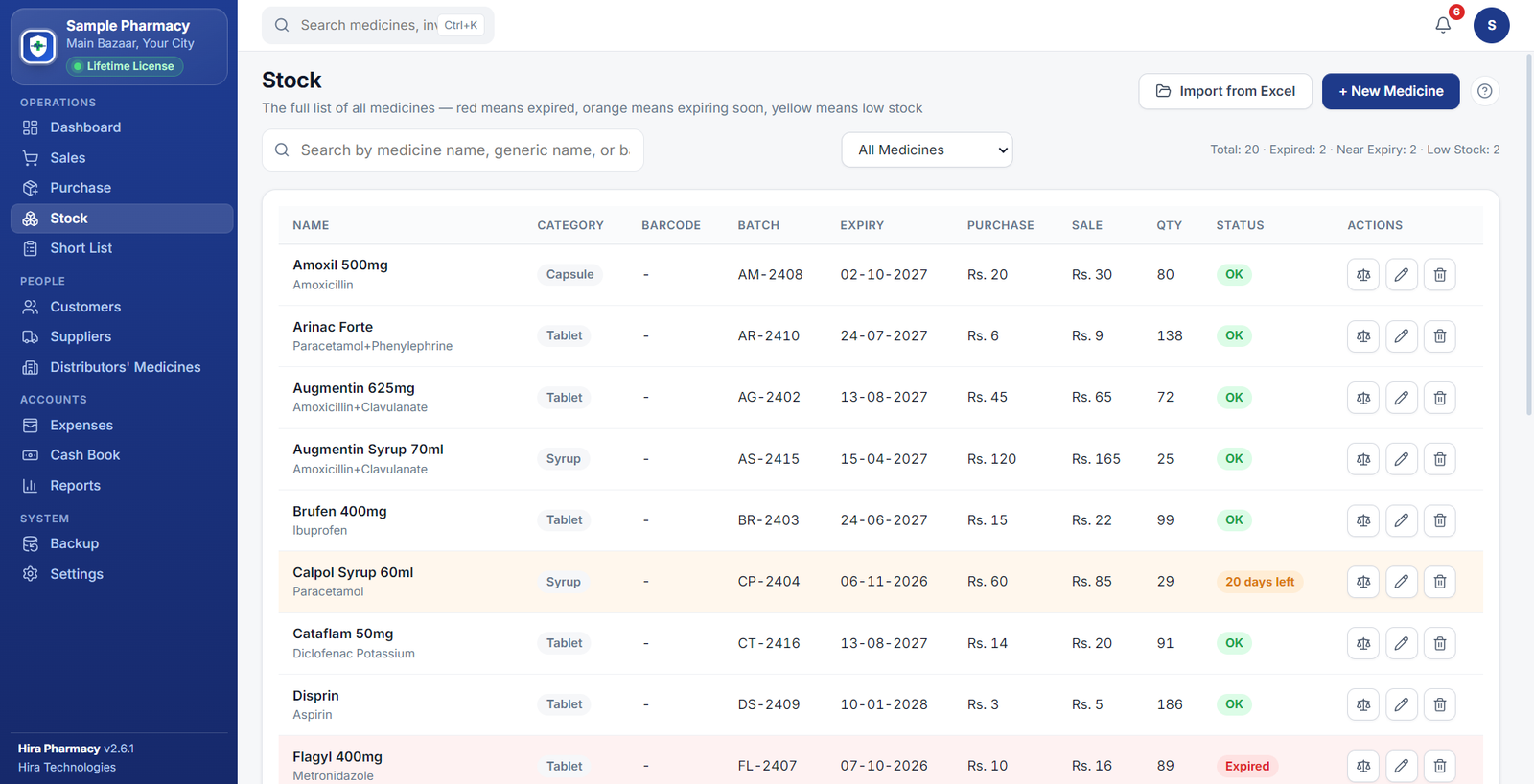Adjust stock scale icon for Cataflam 50mg
The width and height of the screenshot is (1534, 784).
tap(1363, 643)
